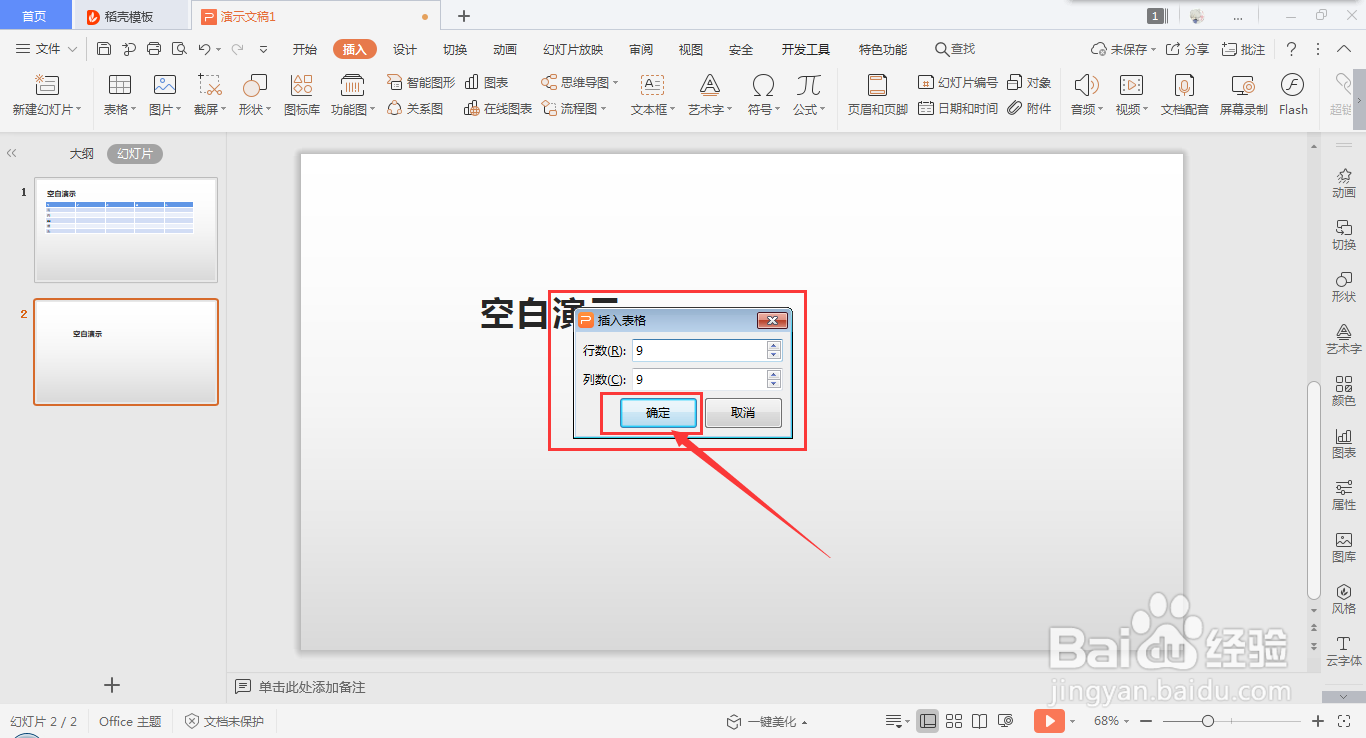Confirm table insertion with 确定 button
1366x738 pixels.
[657, 413]
